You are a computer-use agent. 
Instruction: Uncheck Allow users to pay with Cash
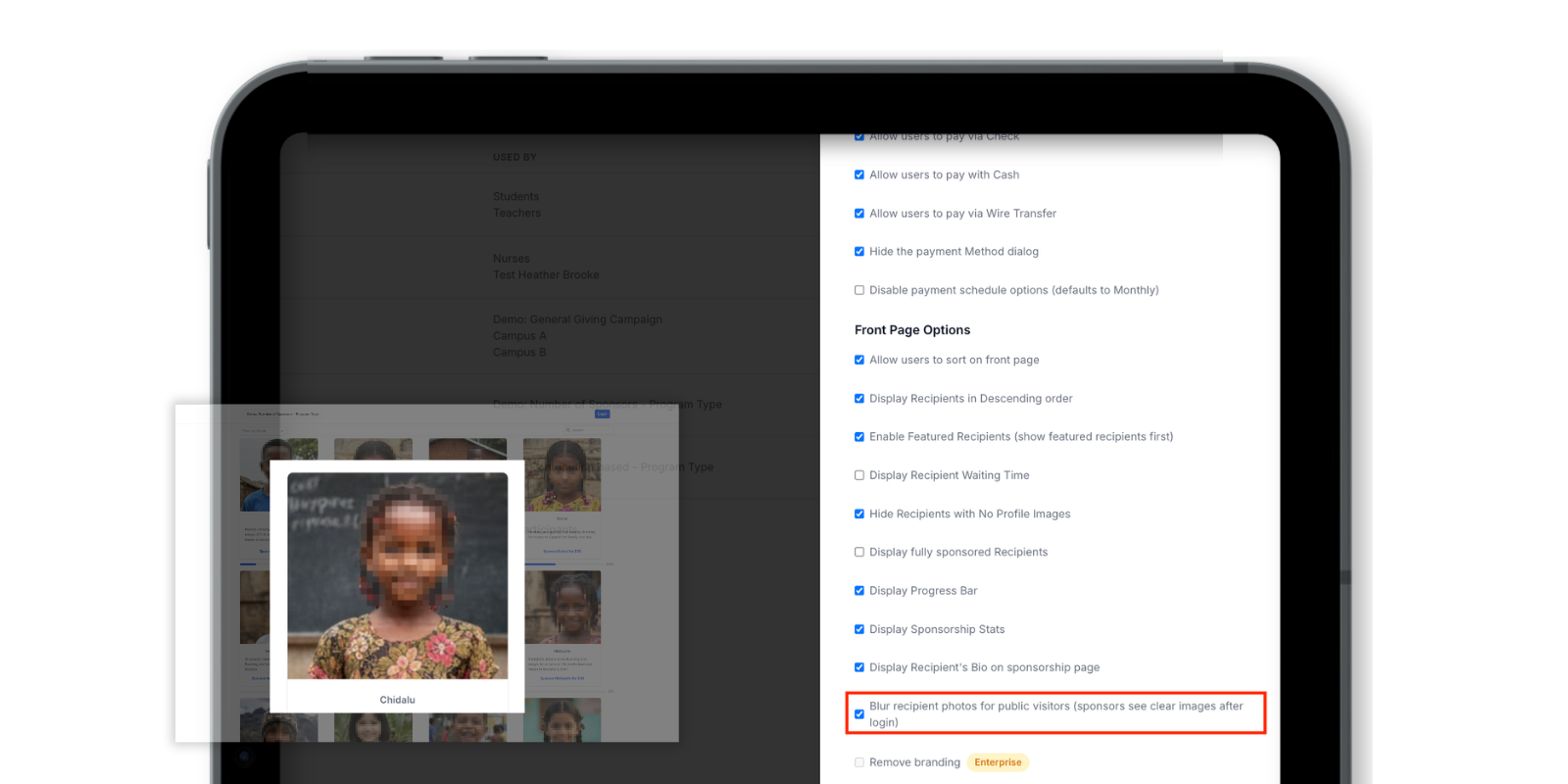click(859, 175)
